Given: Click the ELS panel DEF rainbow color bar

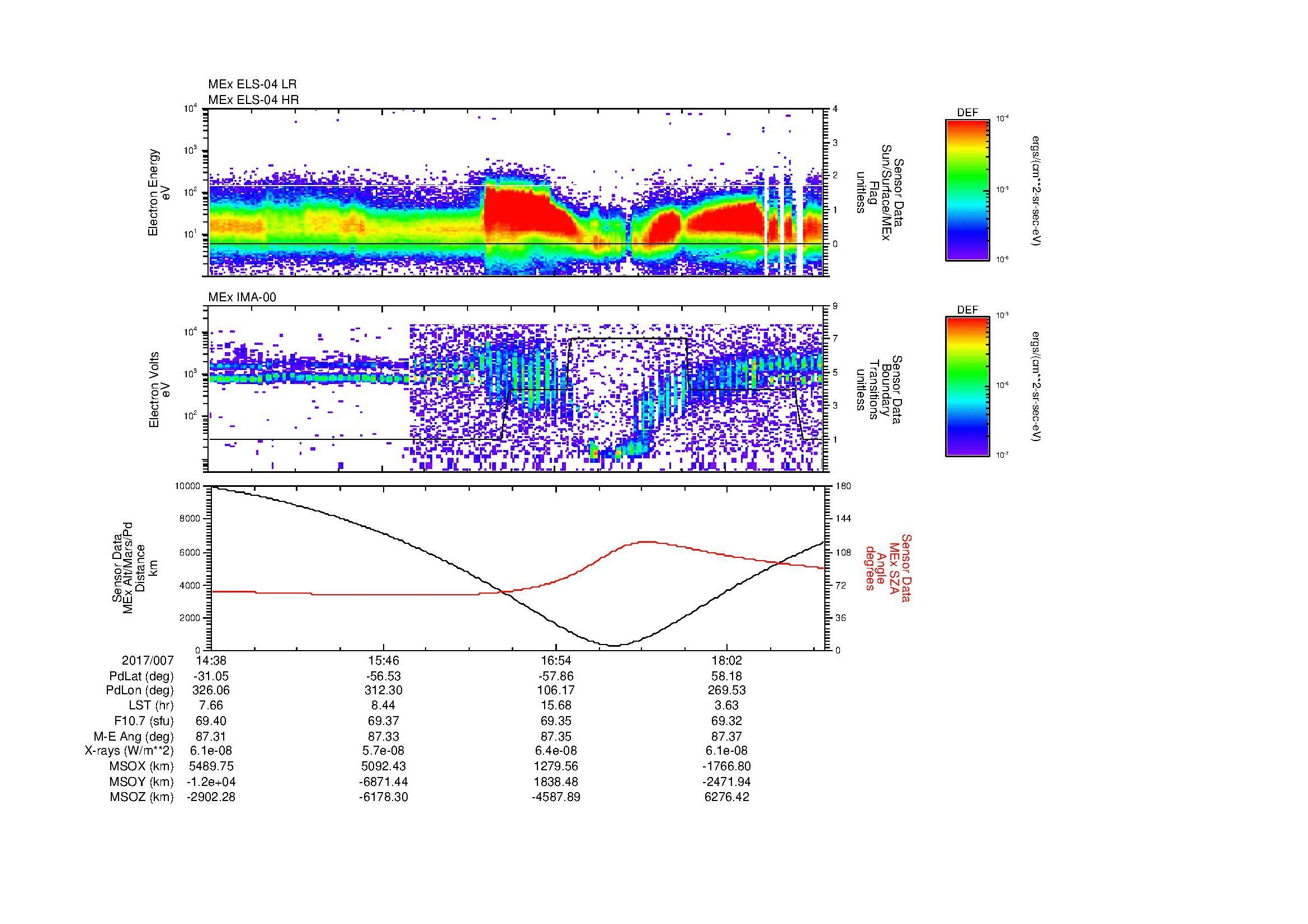Looking at the screenshot, I should [x=967, y=189].
